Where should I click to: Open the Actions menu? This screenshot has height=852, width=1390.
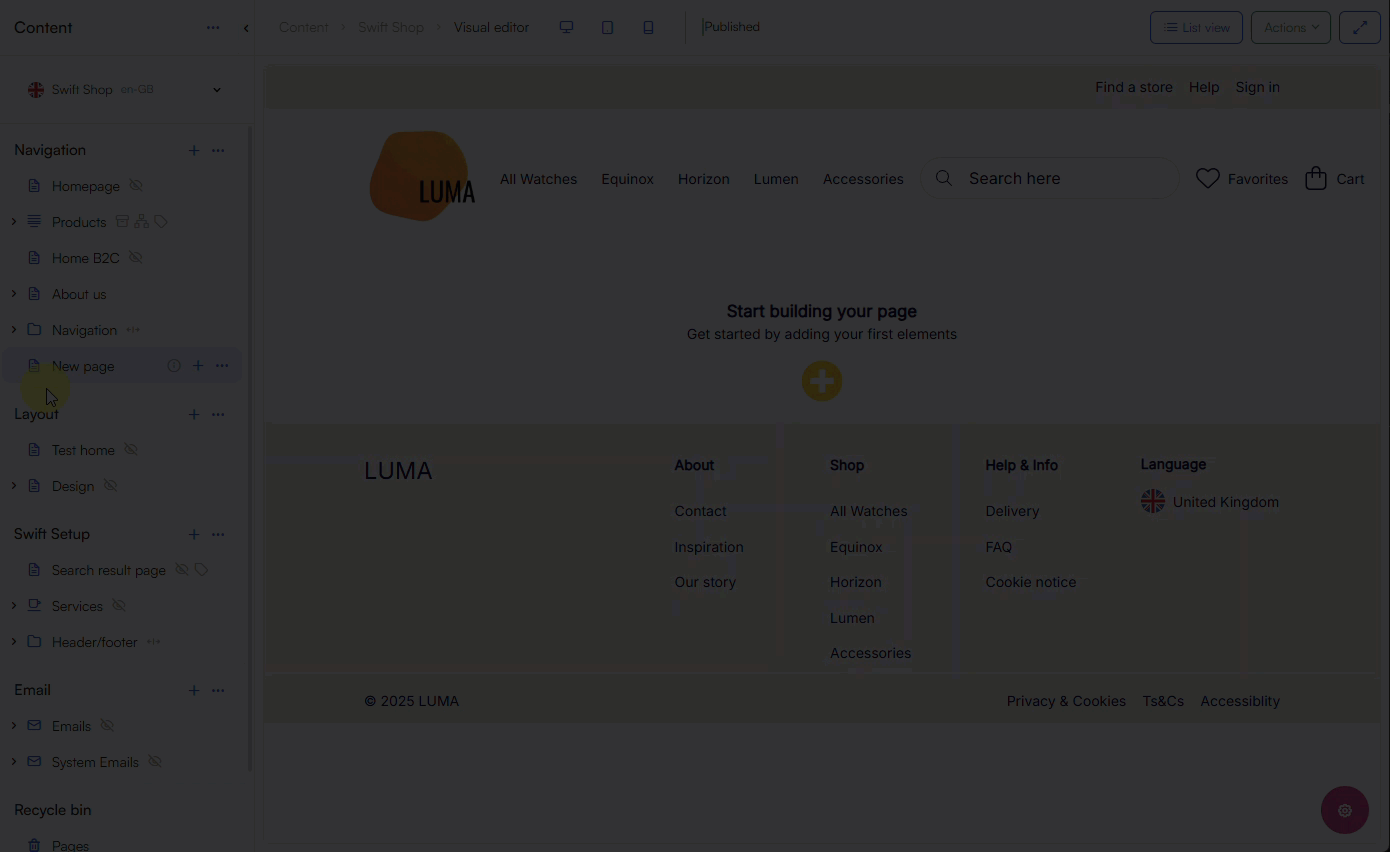(x=1290, y=27)
